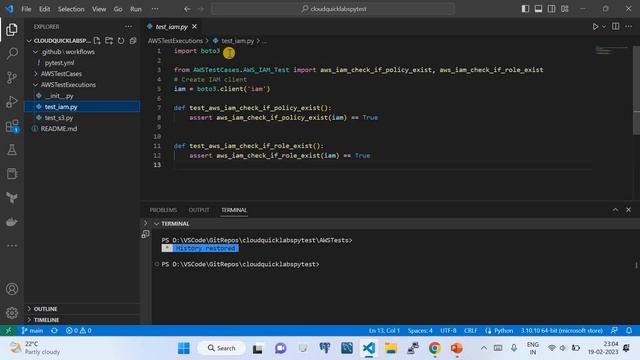Open the Run menu
This screenshot has height=360, width=640.
coord(136,9)
